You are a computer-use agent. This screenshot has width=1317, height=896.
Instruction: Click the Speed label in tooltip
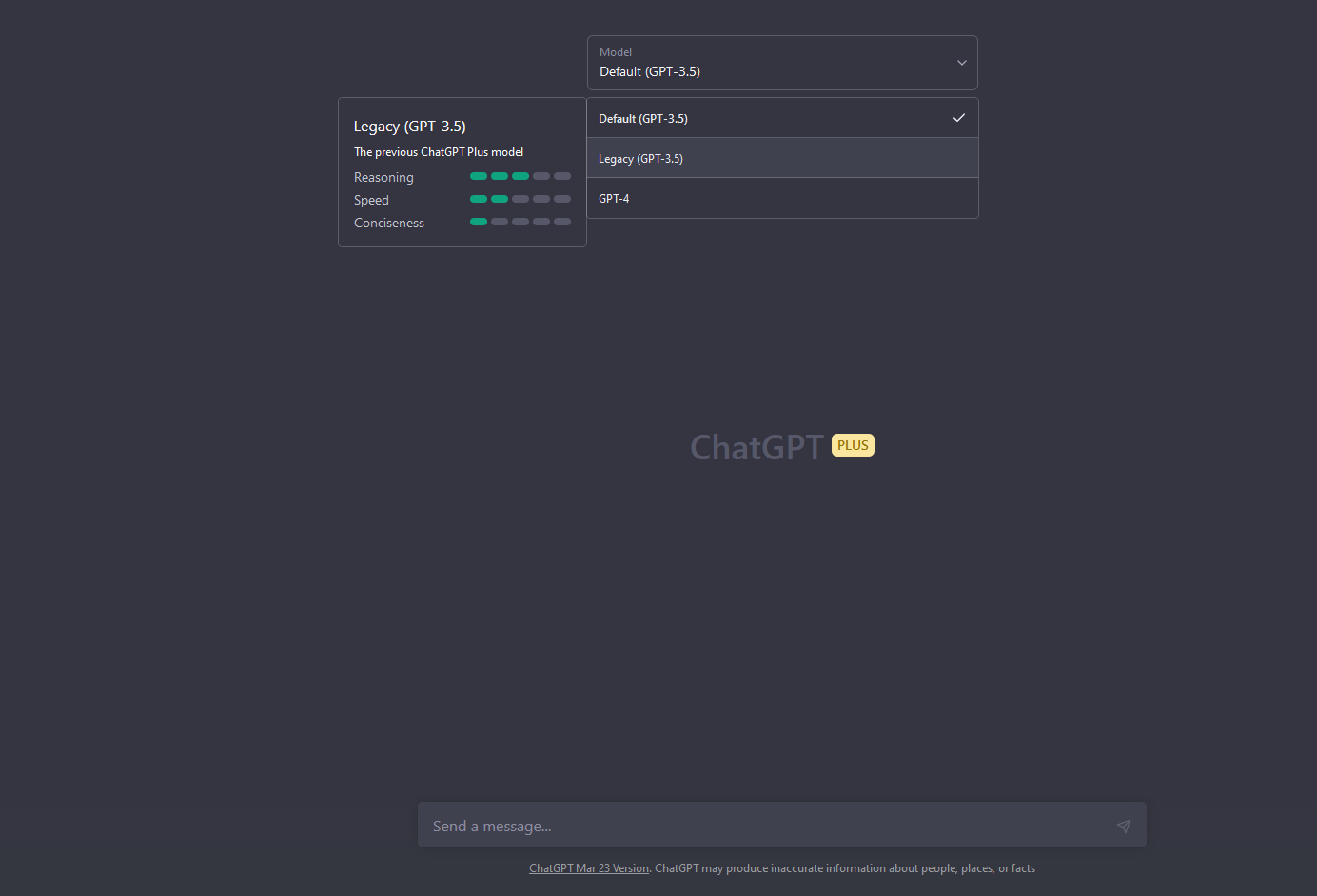click(x=371, y=200)
